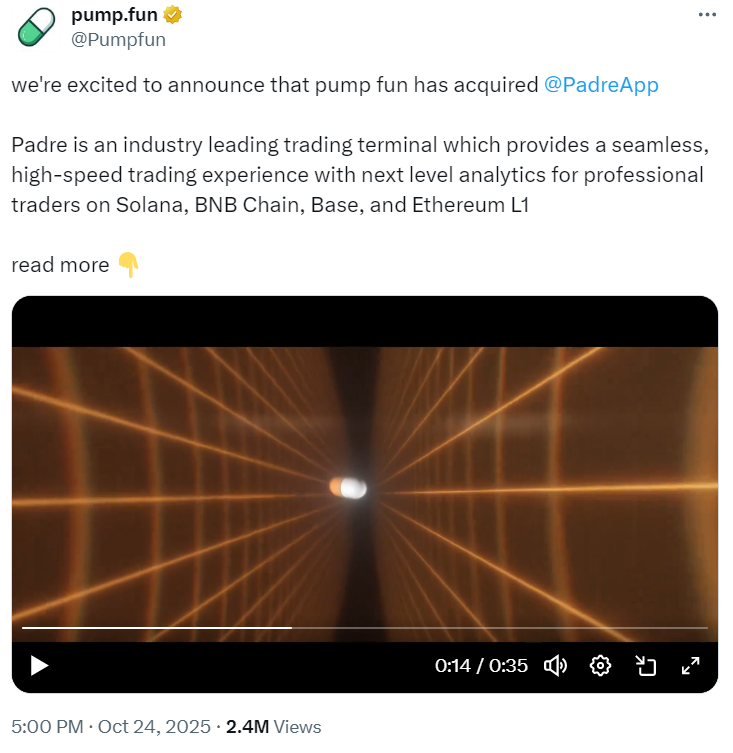Click the pump.fun pill avatar

pyautogui.click(x=36, y=27)
